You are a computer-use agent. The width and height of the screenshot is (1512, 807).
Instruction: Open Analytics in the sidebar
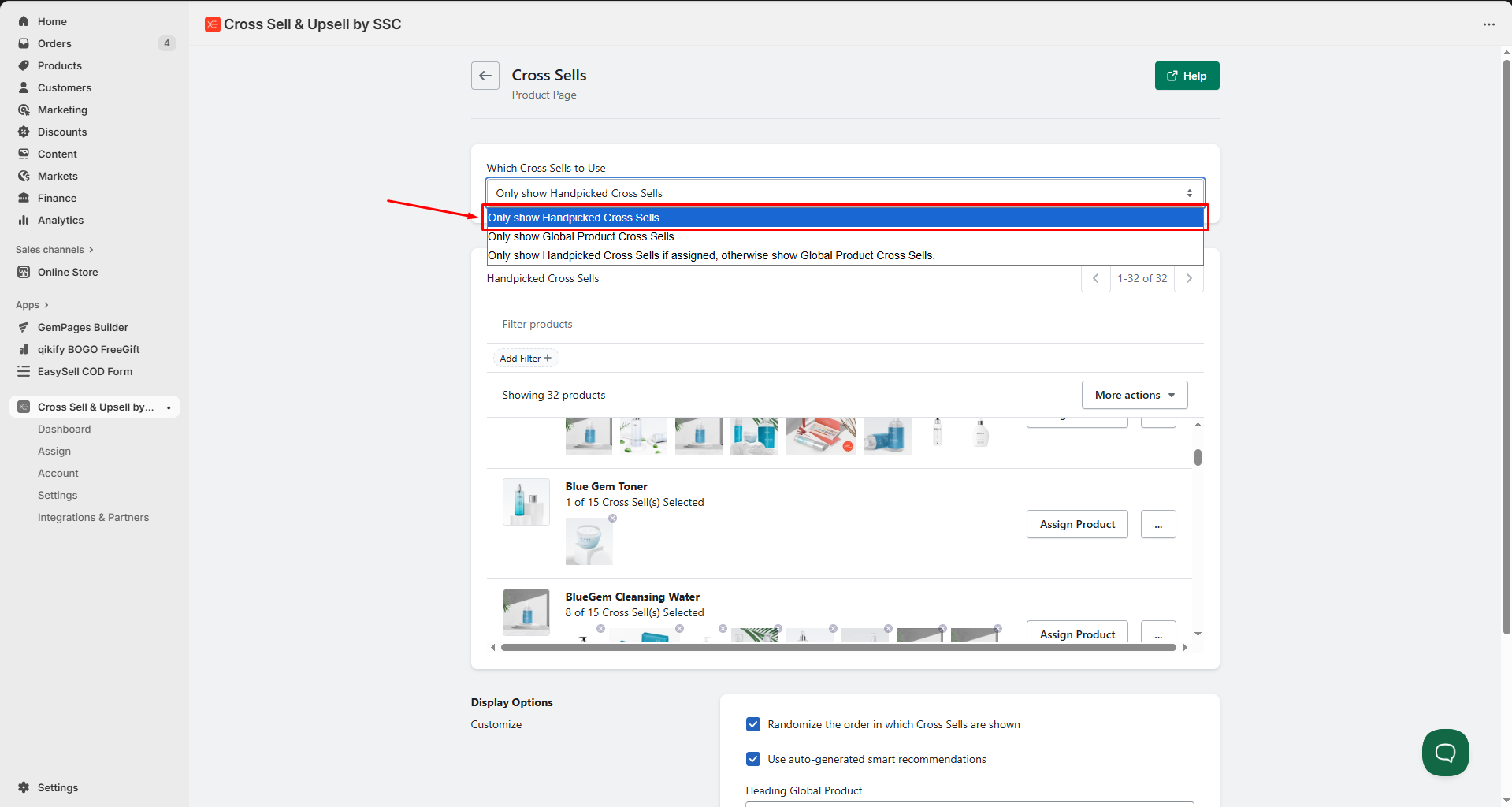60,220
